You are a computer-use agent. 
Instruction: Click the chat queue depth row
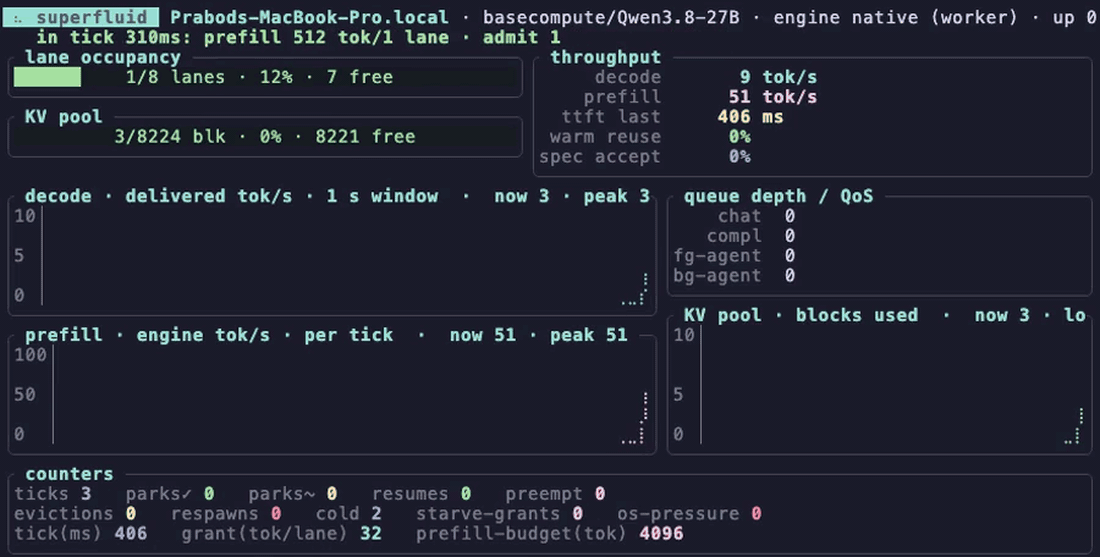pyautogui.click(x=756, y=216)
